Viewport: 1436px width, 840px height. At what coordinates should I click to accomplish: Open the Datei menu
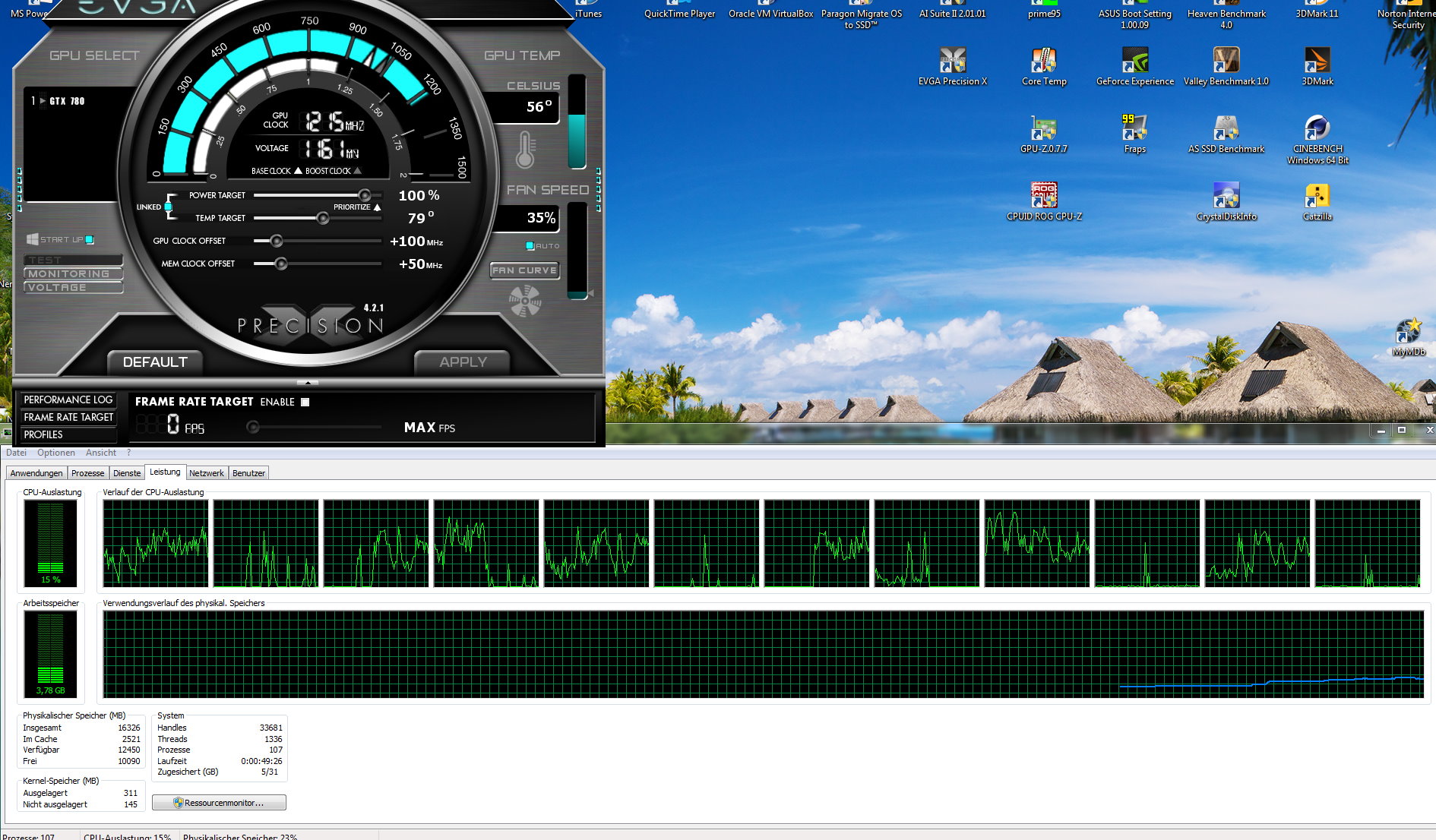point(16,453)
